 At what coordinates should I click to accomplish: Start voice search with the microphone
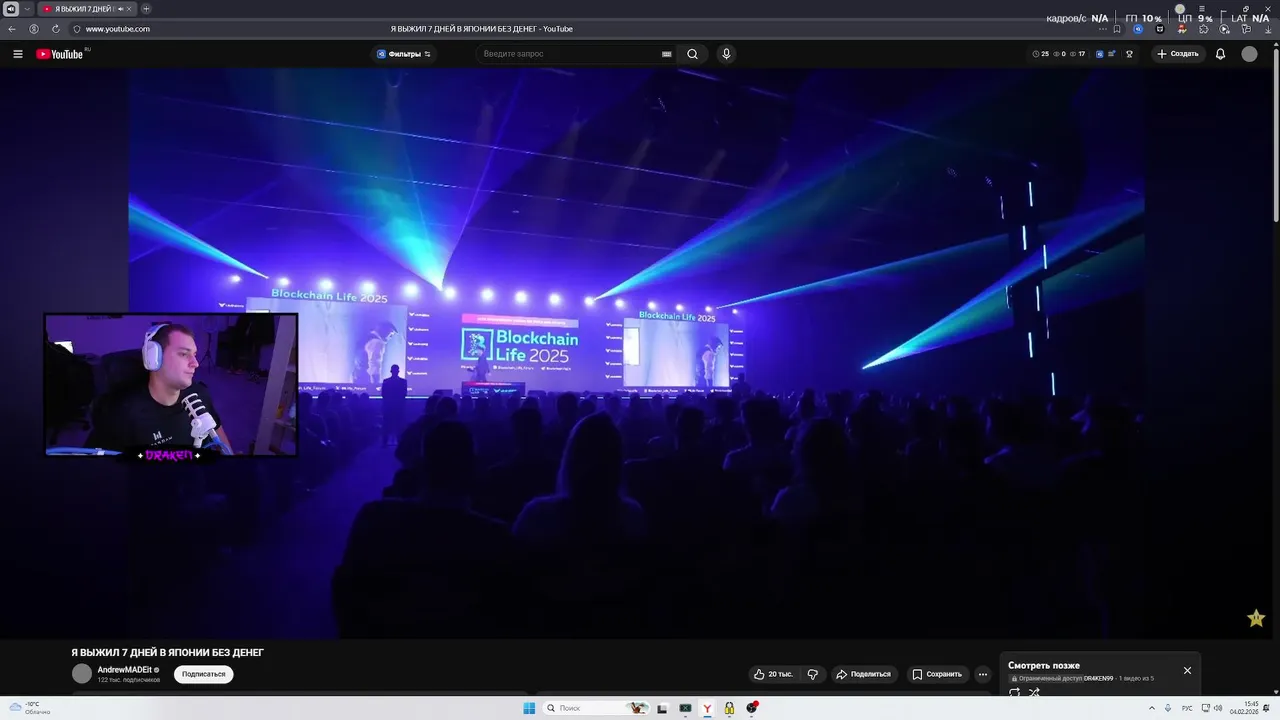tap(726, 54)
